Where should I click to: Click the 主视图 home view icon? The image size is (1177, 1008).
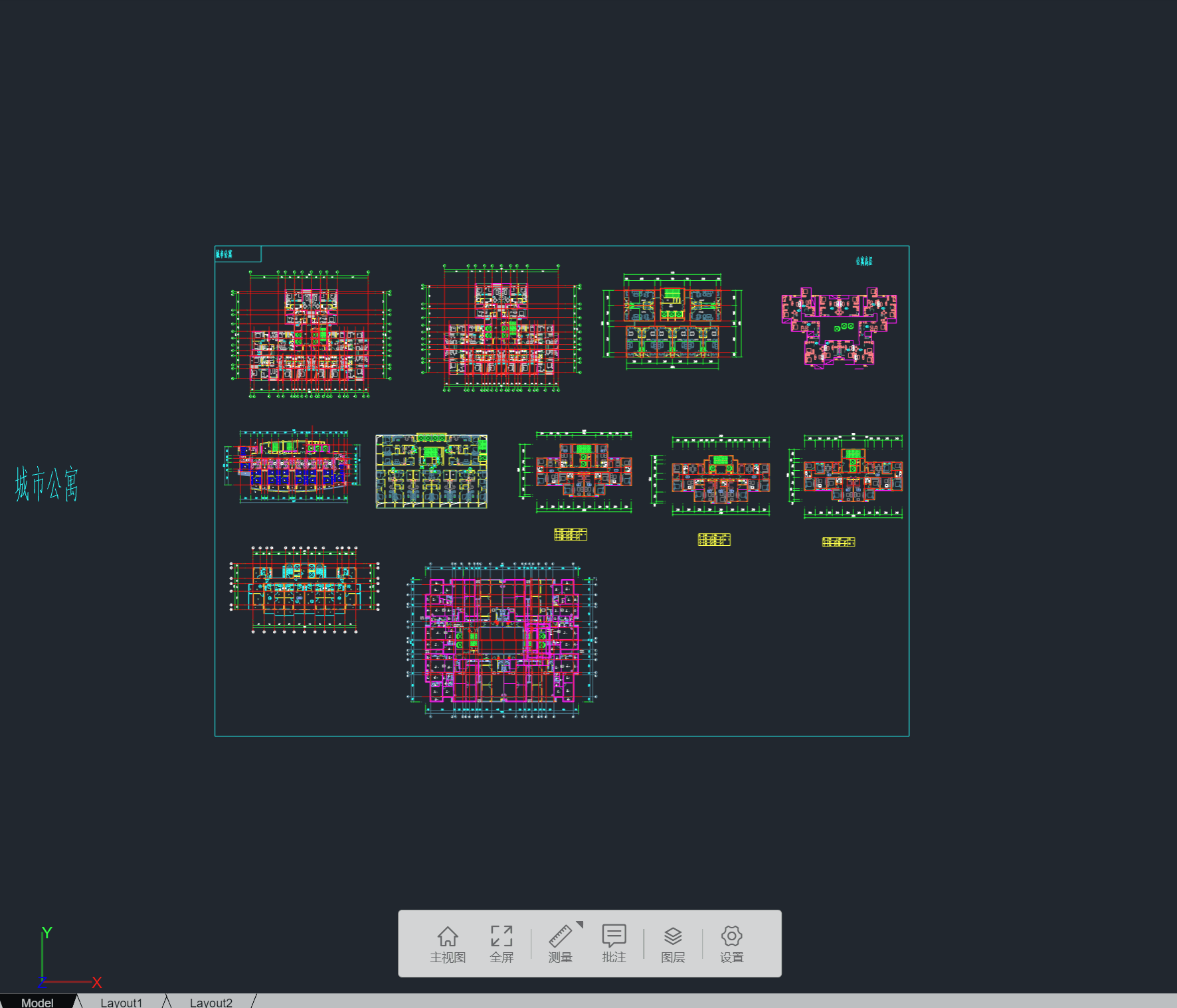[x=448, y=943]
